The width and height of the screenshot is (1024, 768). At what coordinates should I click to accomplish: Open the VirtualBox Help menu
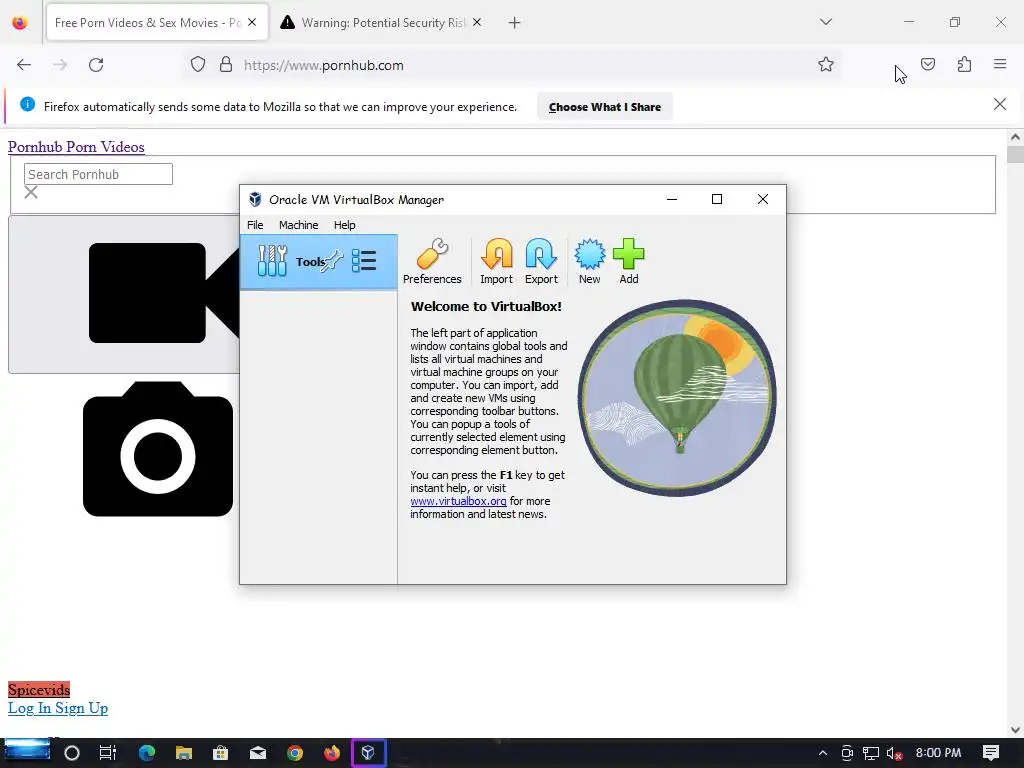click(344, 225)
